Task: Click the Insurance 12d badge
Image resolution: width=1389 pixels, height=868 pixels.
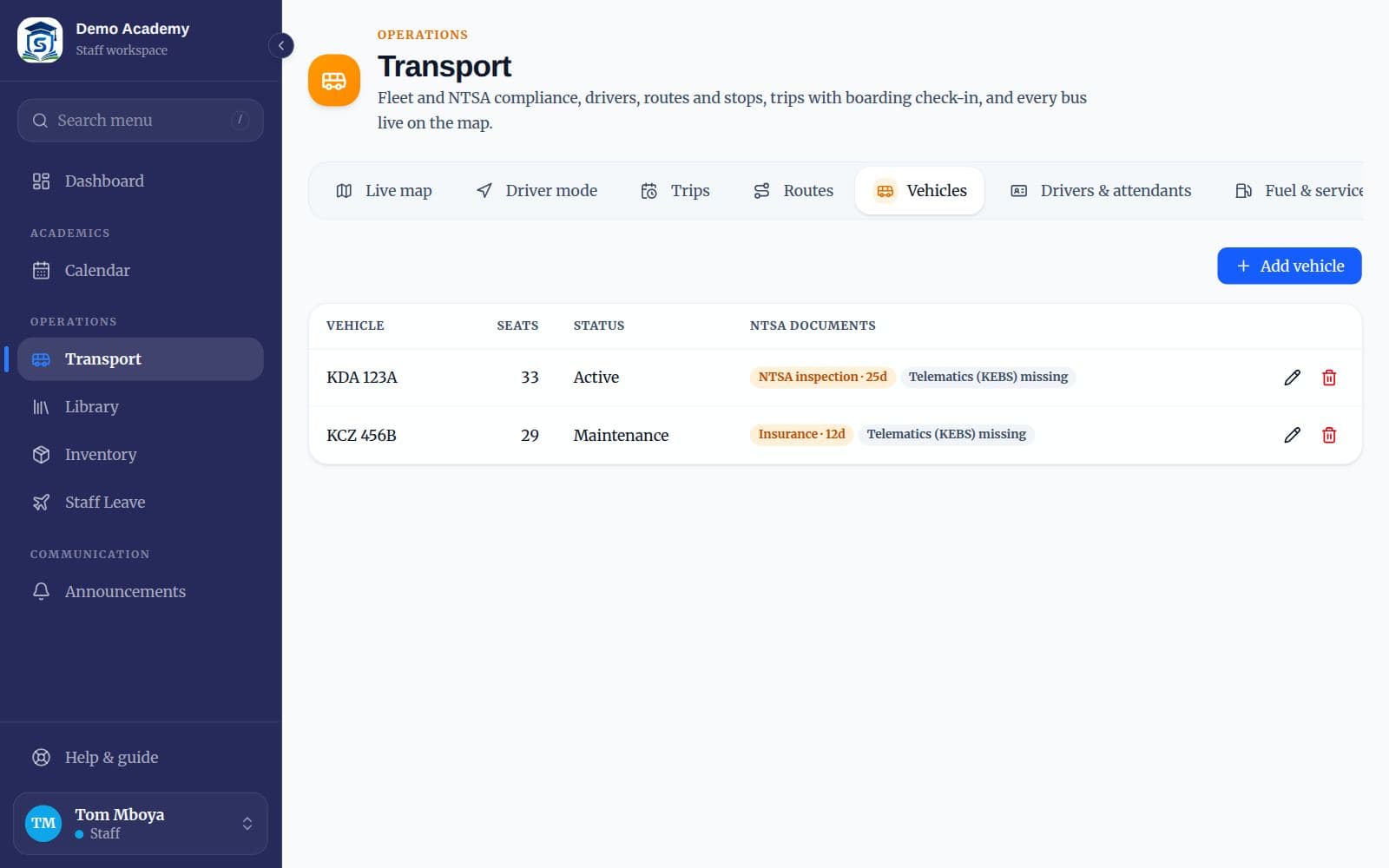Action: pyautogui.click(x=801, y=434)
